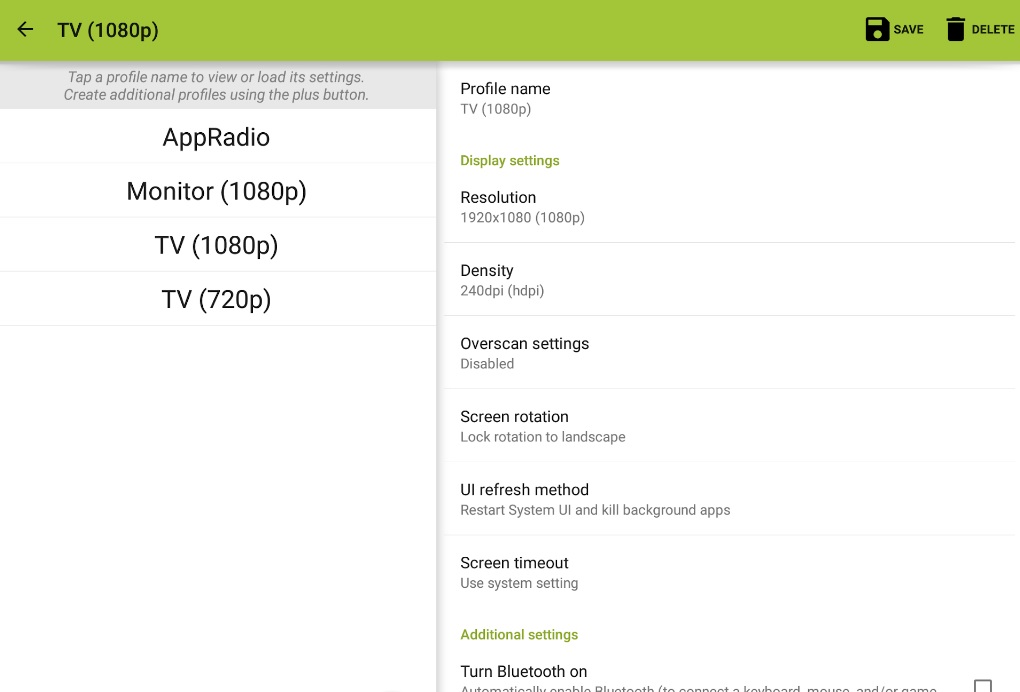The height and width of the screenshot is (692, 1020).
Task: Click the 'Additional settings' section header
Action: click(x=519, y=635)
